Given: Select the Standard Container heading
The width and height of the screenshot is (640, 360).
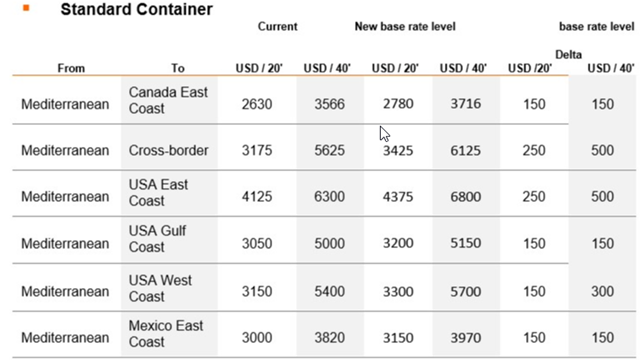Looking at the screenshot, I should (136, 9).
